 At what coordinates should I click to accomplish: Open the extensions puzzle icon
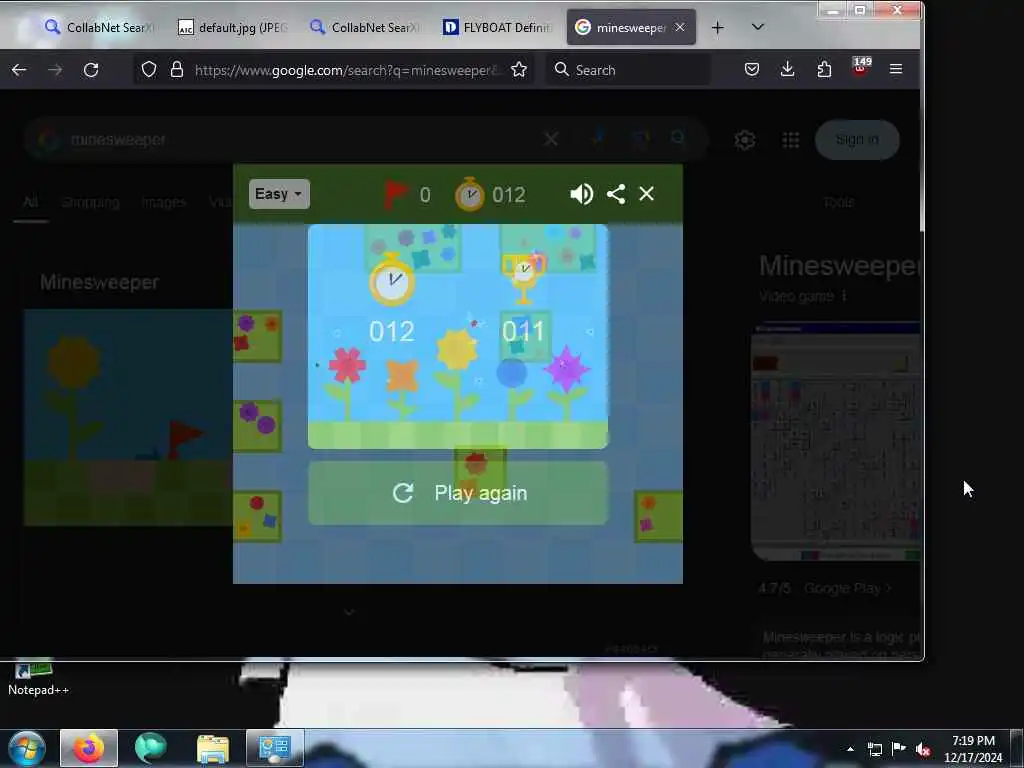coord(824,69)
